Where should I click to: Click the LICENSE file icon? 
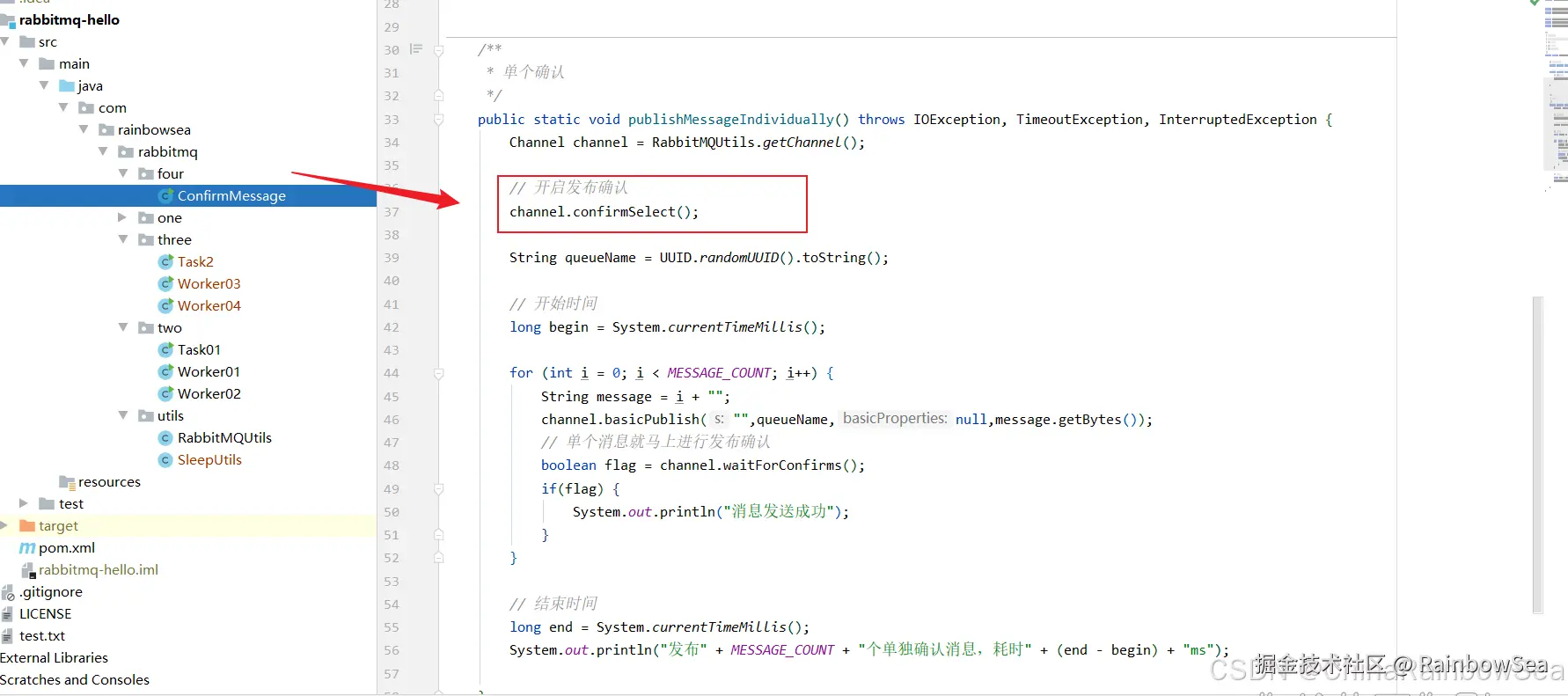pos(8,614)
